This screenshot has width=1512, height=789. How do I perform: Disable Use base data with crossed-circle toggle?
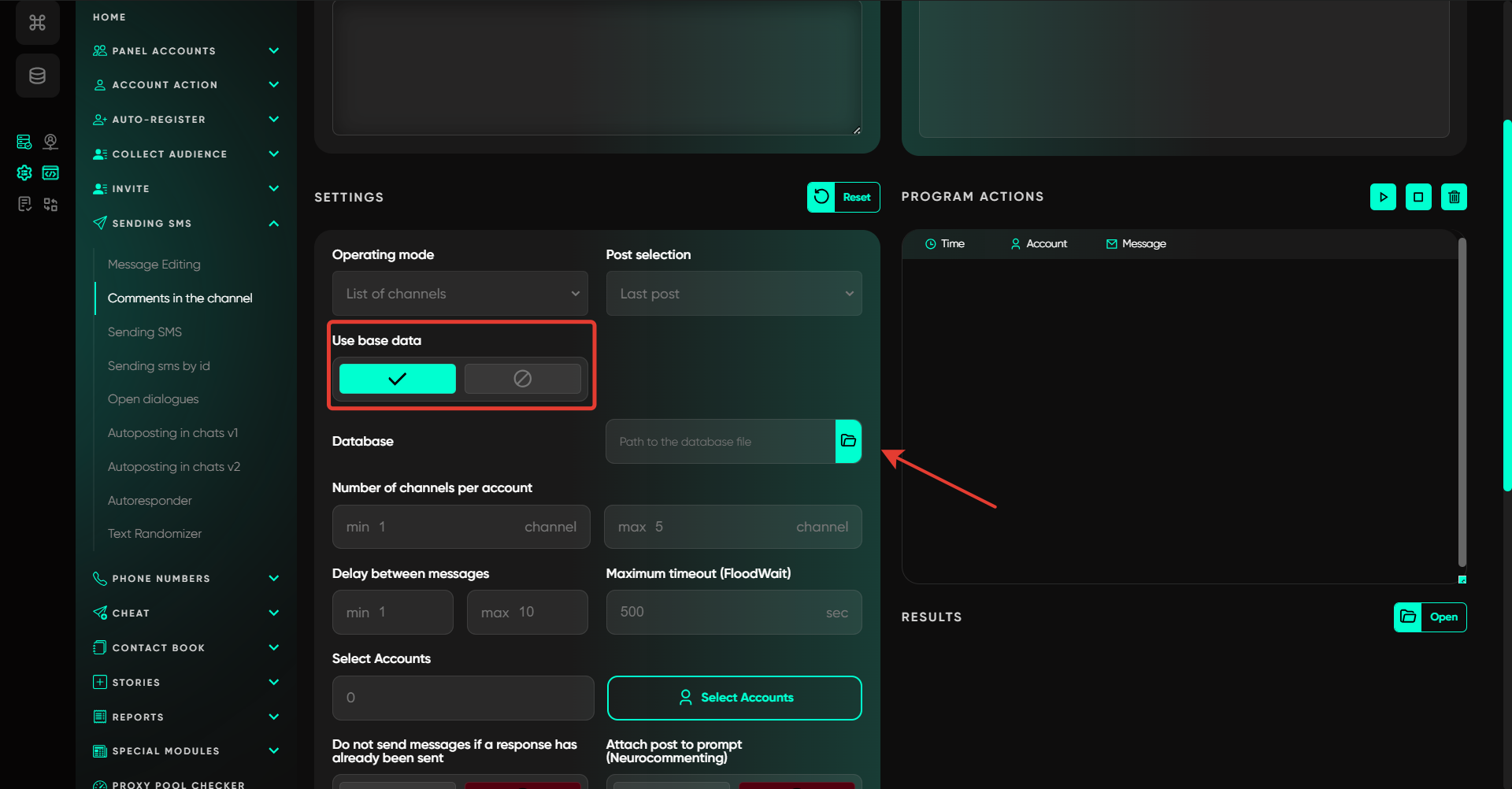click(x=522, y=379)
